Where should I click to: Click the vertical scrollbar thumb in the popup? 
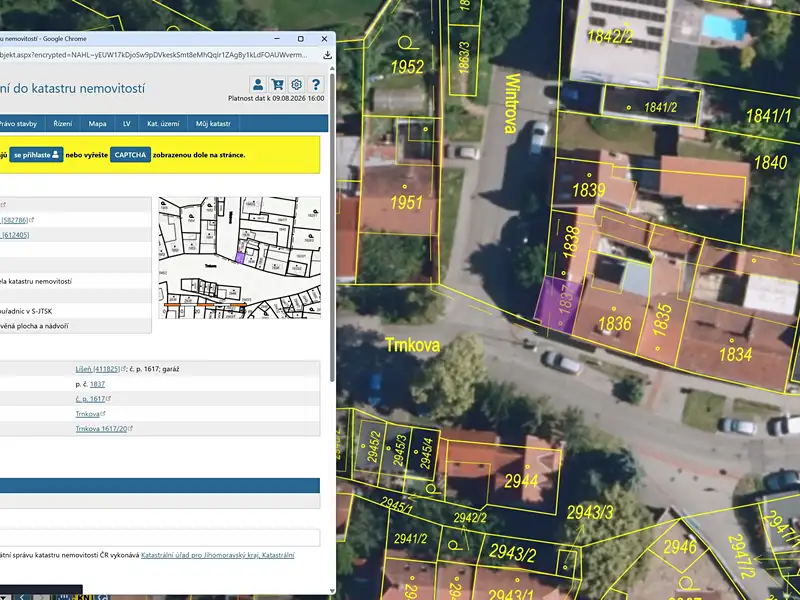[x=333, y=227]
